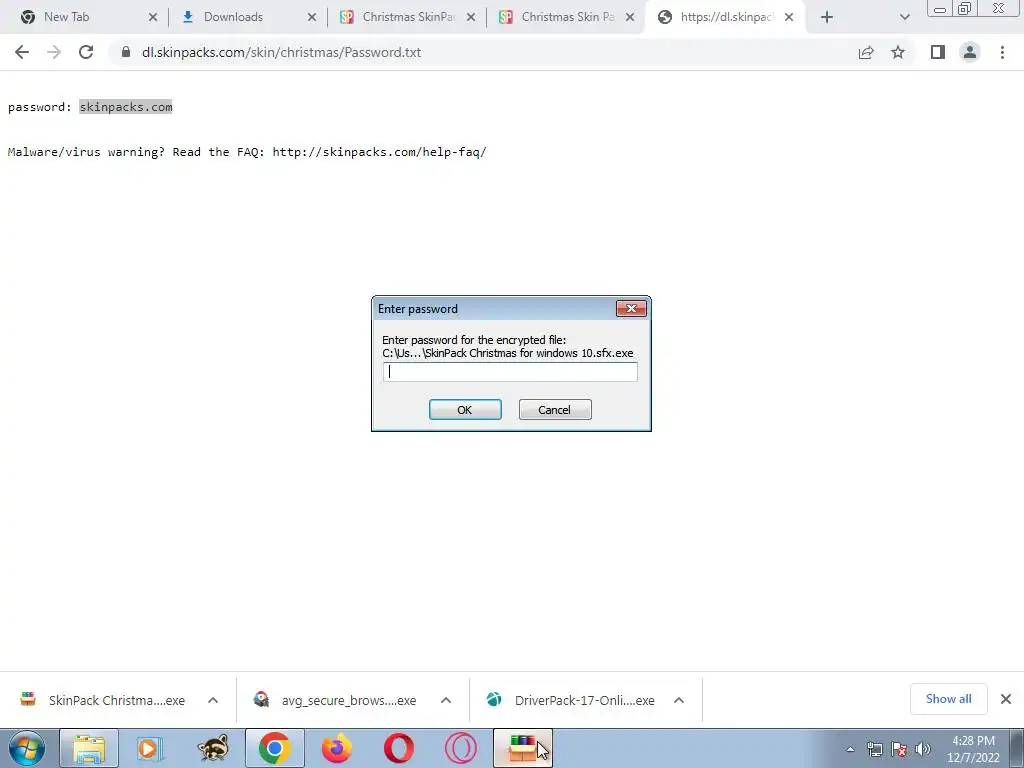Image resolution: width=1024 pixels, height=768 pixels.
Task: Bookmark this page with the star icon
Action: coord(898,52)
